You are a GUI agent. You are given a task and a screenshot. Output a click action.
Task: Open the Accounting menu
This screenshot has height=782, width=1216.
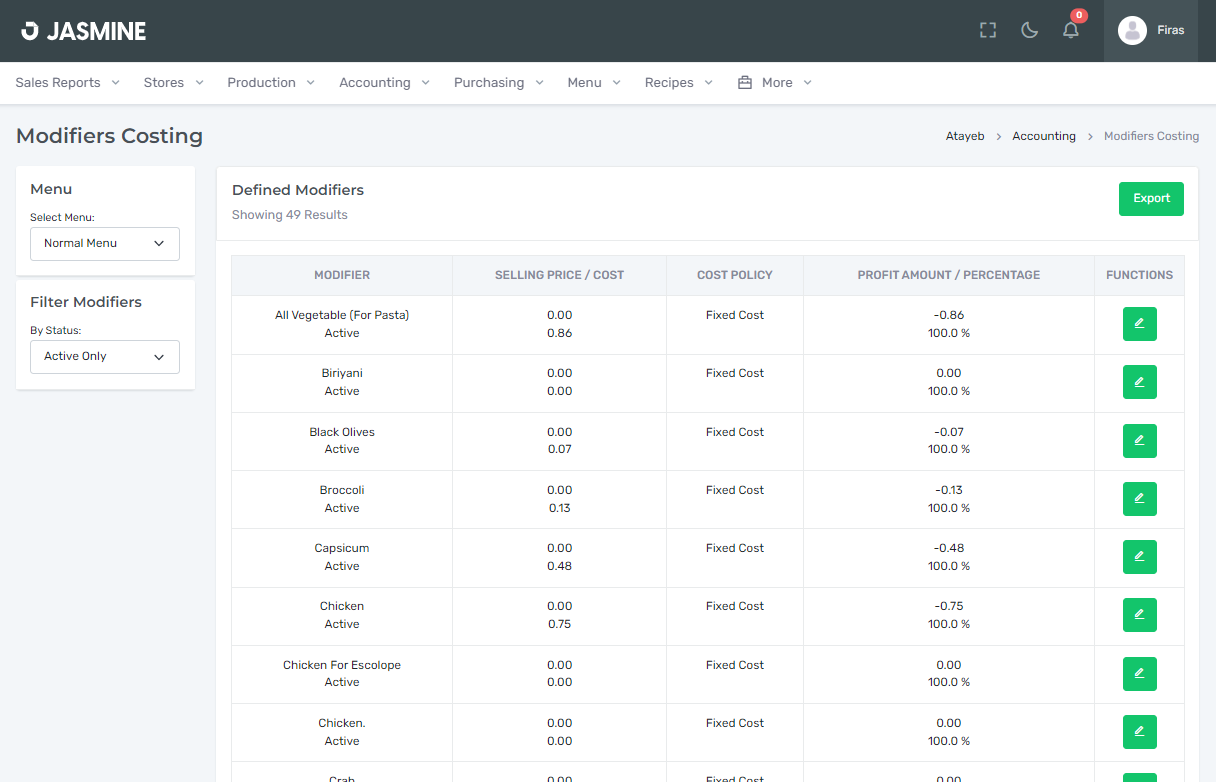pyautogui.click(x=384, y=83)
